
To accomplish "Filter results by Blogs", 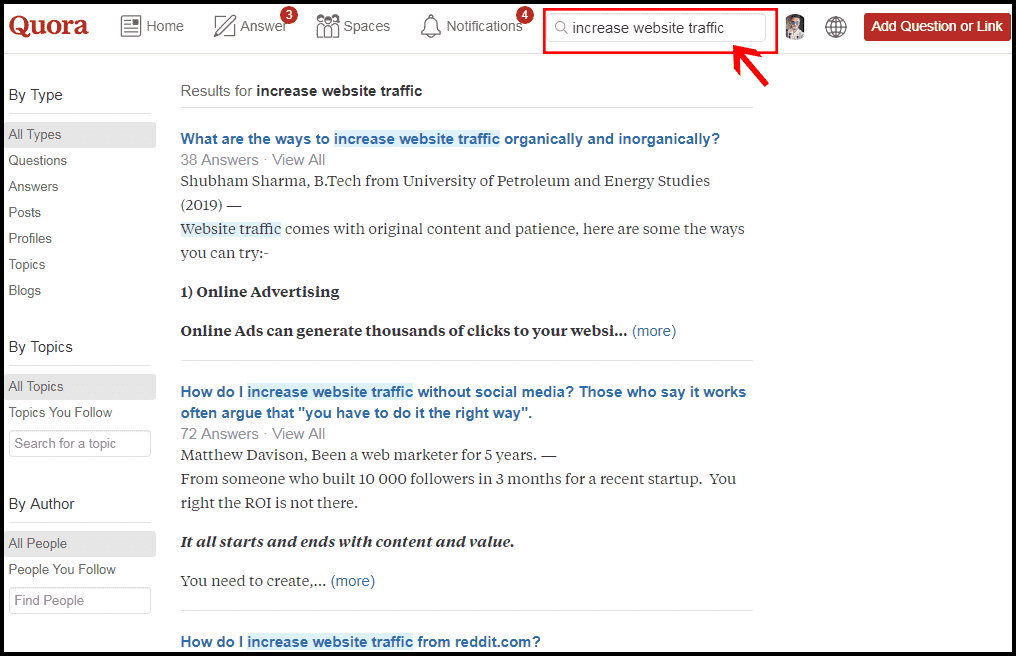I will pyautogui.click(x=25, y=290).
